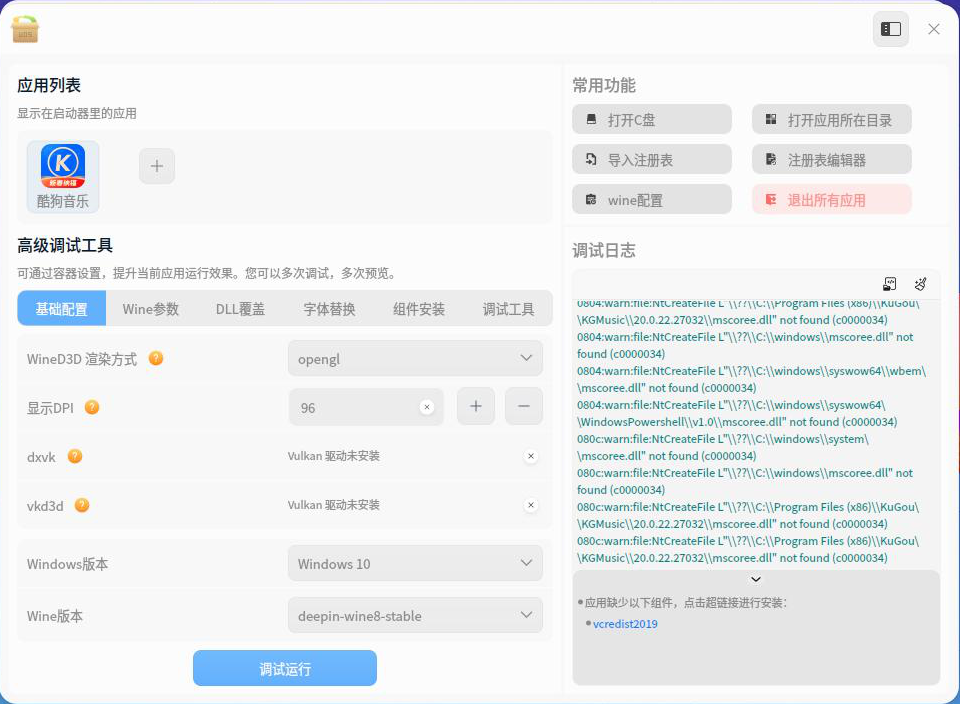Install the vcredist2019 component link
The image size is (960, 704).
[x=625, y=624]
